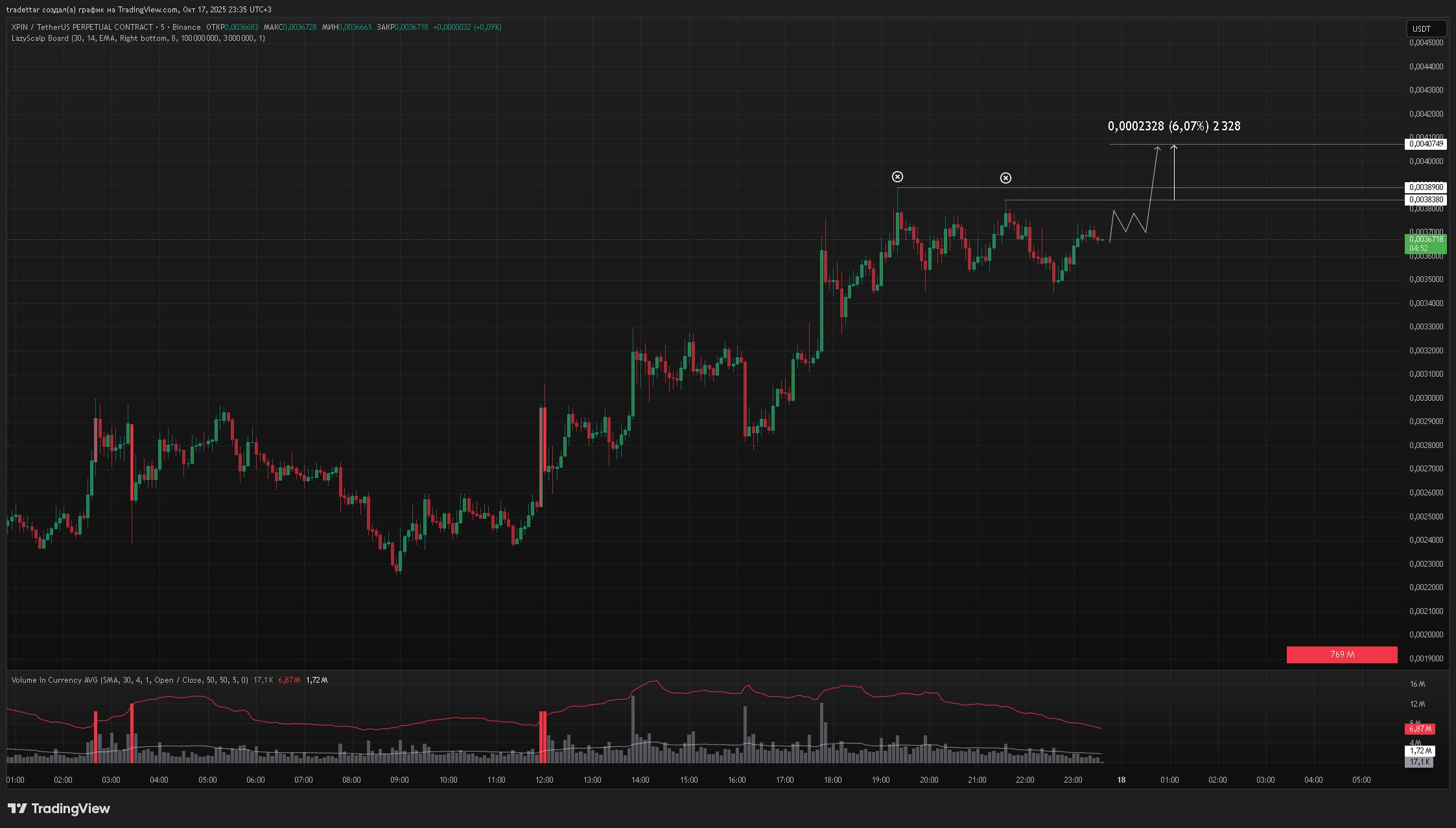The height and width of the screenshot is (828, 1456).
Task: Click the red 6,87 M volume label
Action: (x=1420, y=729)
